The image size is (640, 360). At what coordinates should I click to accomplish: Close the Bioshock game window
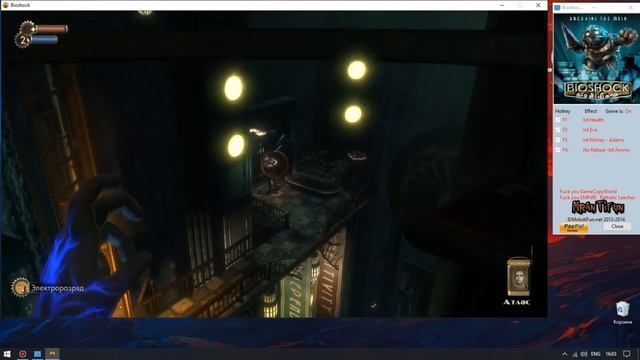[x=538, y=5]
